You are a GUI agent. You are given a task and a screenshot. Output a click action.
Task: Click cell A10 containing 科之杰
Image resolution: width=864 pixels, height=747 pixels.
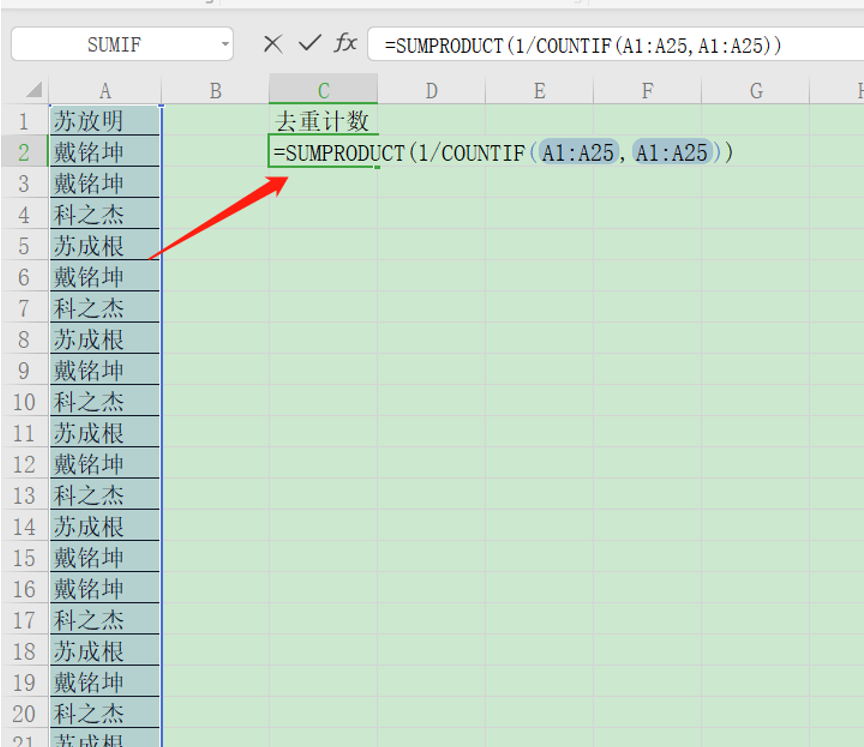pyautogui.click(x=105, y=401)
